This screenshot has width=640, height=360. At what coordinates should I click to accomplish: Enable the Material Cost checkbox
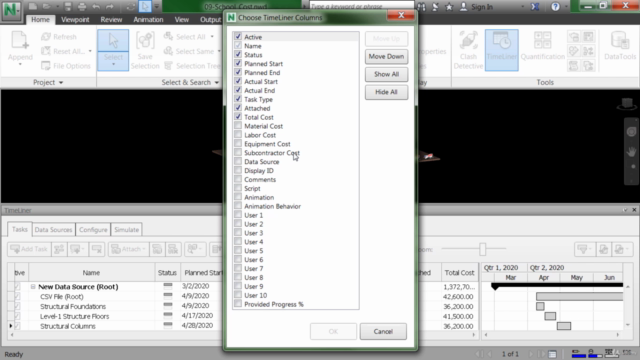(x=238, y=126)
